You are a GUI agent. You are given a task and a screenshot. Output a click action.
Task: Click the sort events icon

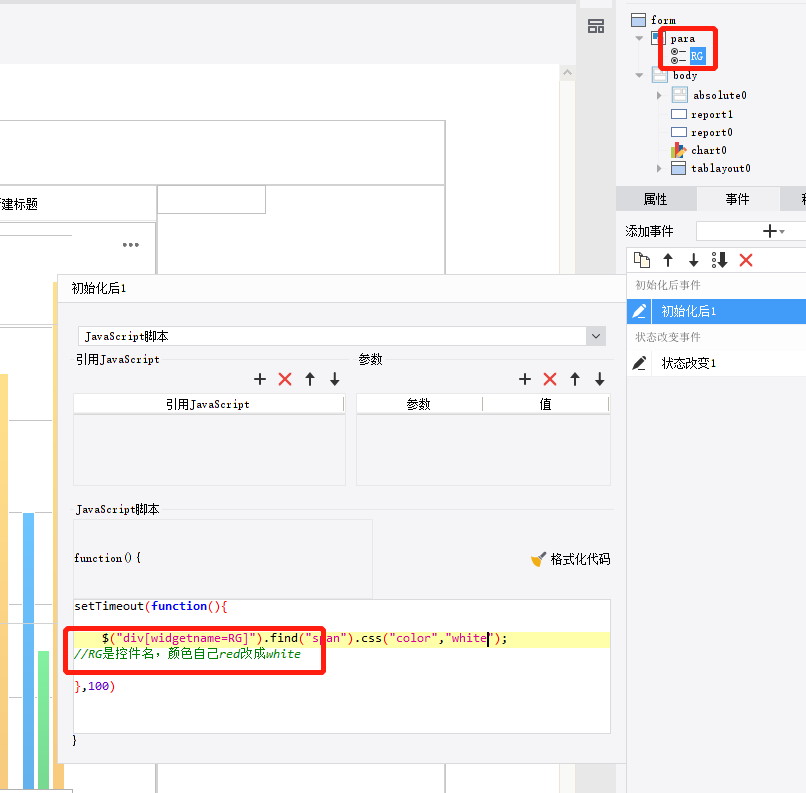pyautogui.click(x=719, y=260)
